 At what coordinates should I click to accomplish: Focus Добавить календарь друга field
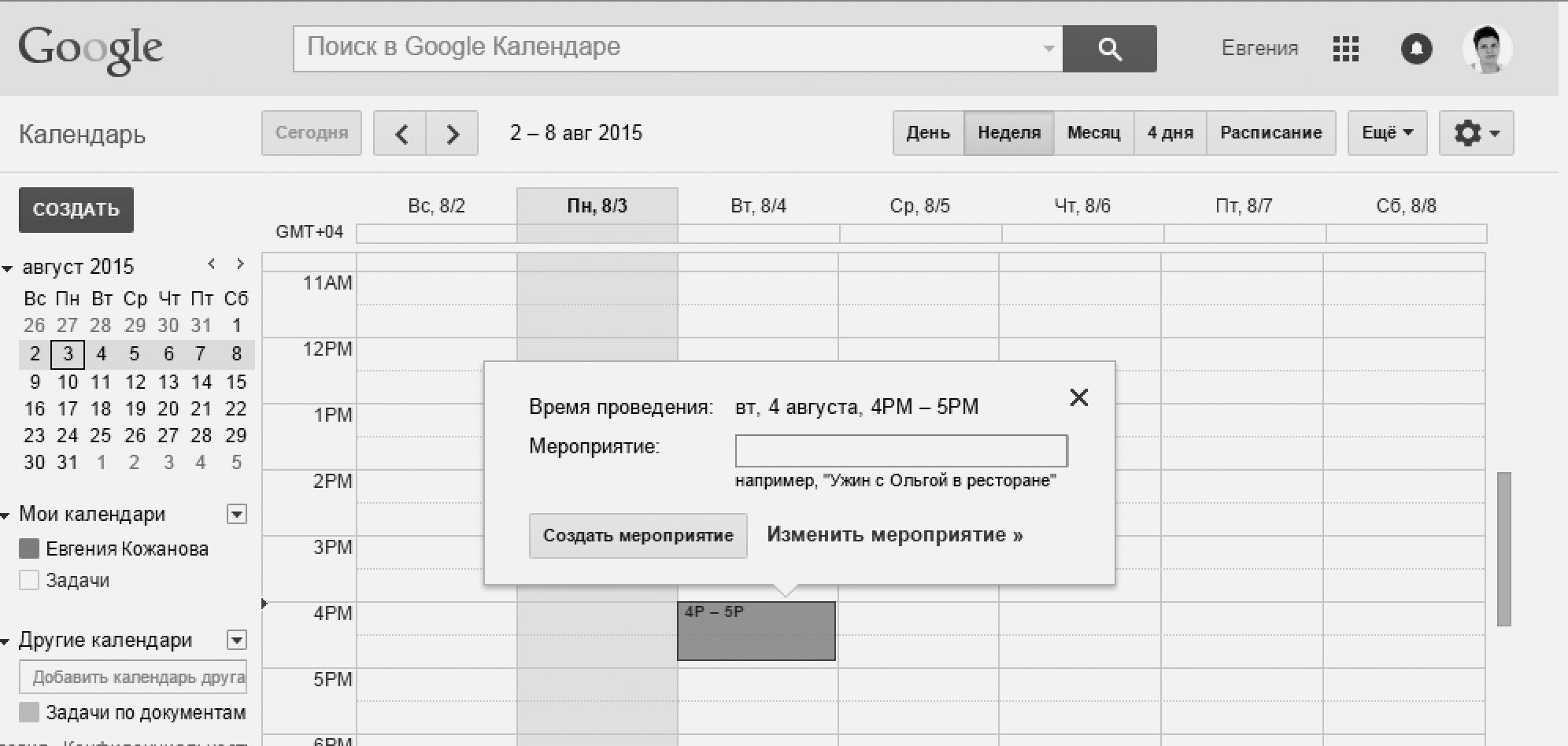133,677
